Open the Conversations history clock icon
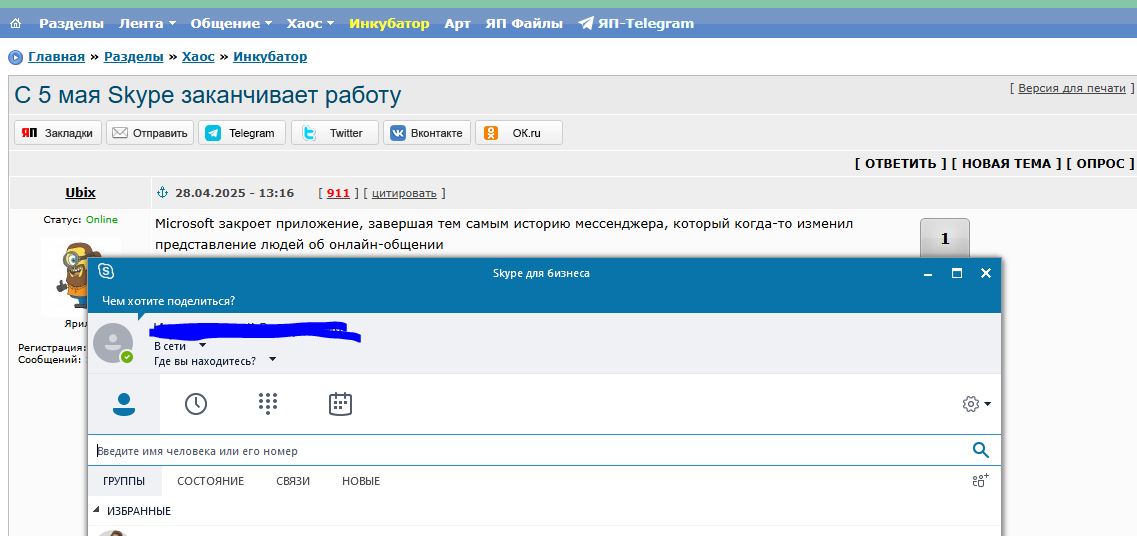Image resolution: width=1137 pixels, height=536 pixels. pyautogui.click(x=196, y=404)
